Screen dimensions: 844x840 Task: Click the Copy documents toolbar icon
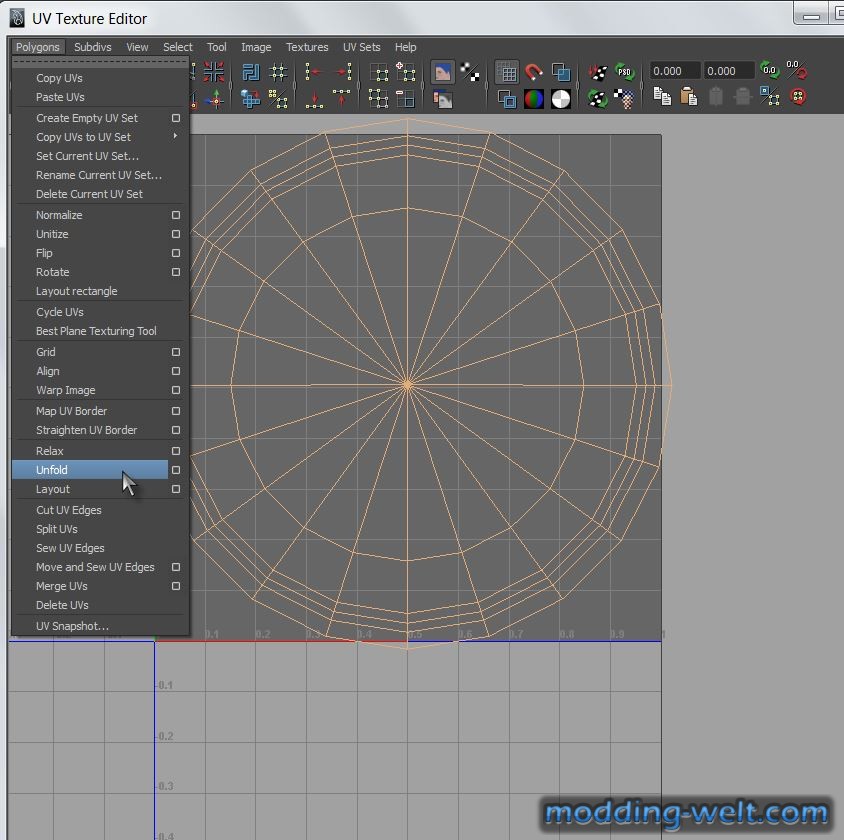click(x=662, y=97)
